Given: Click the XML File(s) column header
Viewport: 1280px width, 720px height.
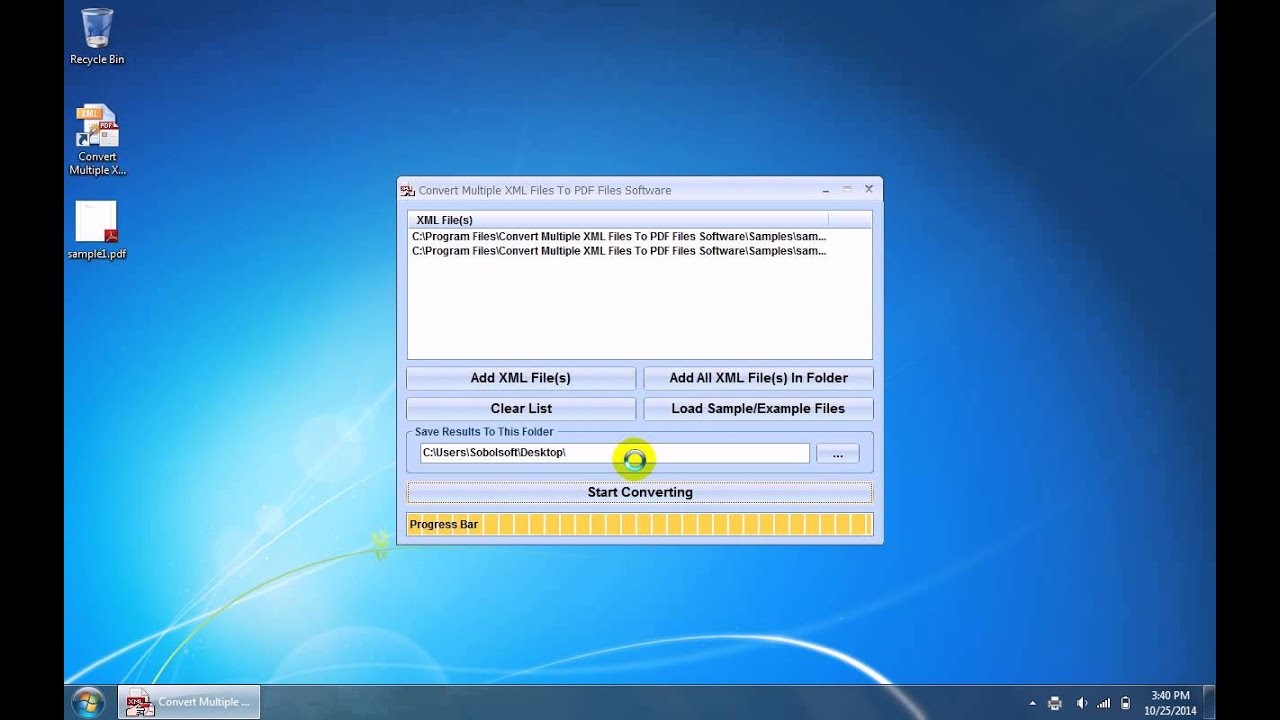Looking at the screenshot, I should point(618,220).
